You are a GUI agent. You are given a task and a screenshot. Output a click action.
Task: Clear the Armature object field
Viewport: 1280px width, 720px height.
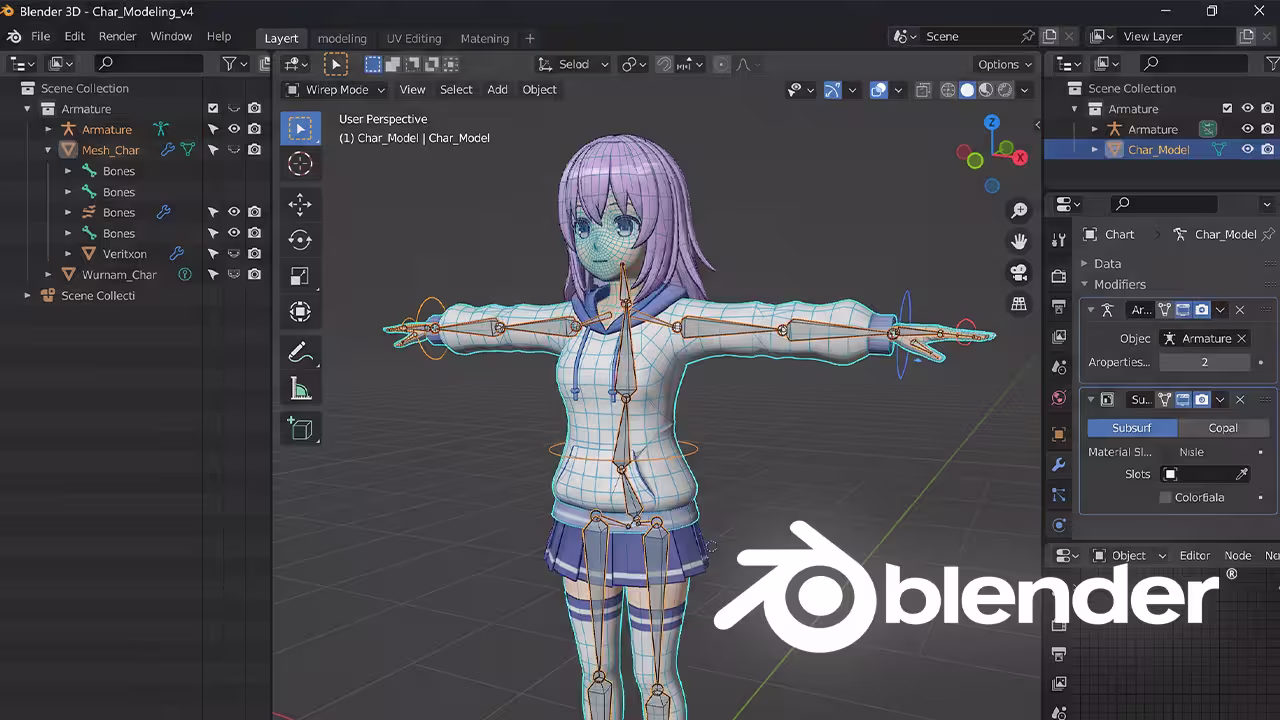pyautogui.click(x=1242, y=339)
